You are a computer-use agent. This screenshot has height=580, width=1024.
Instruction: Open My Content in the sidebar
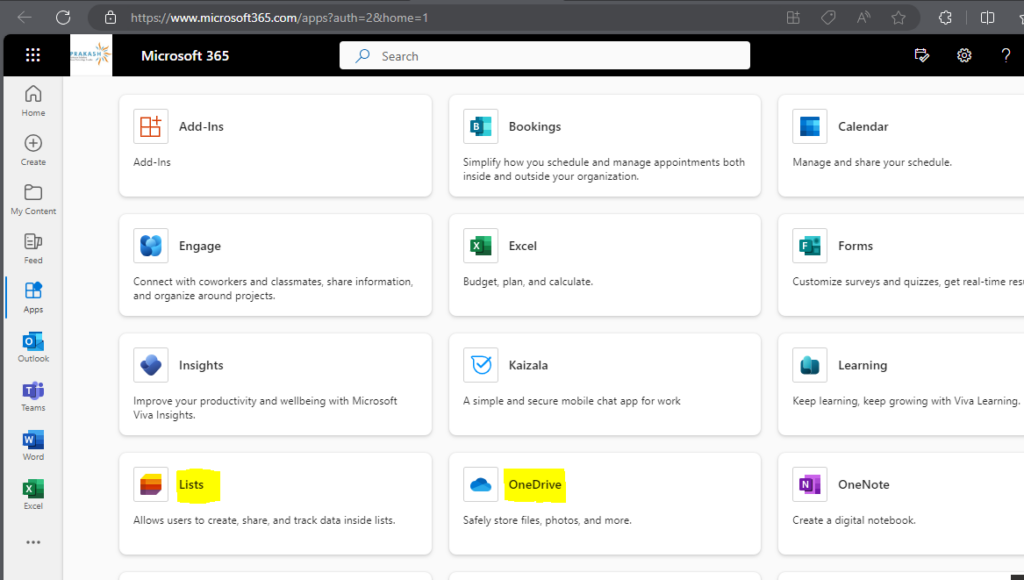[x=33, y=198]
